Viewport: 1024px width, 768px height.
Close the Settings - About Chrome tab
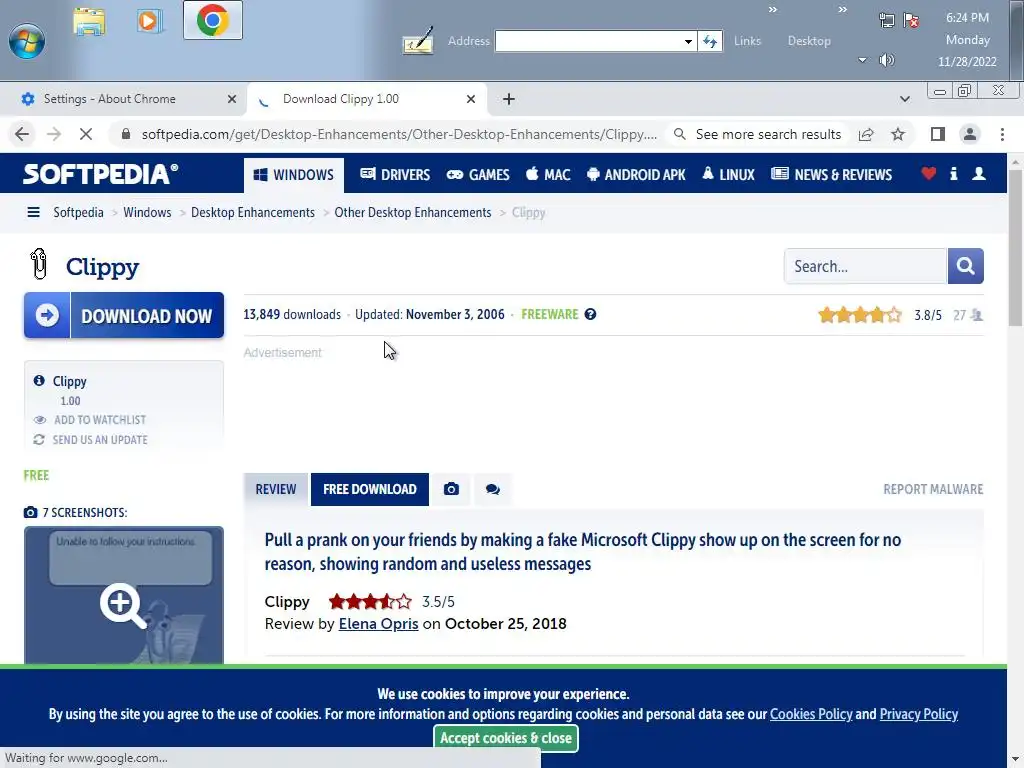coord(232,99)
